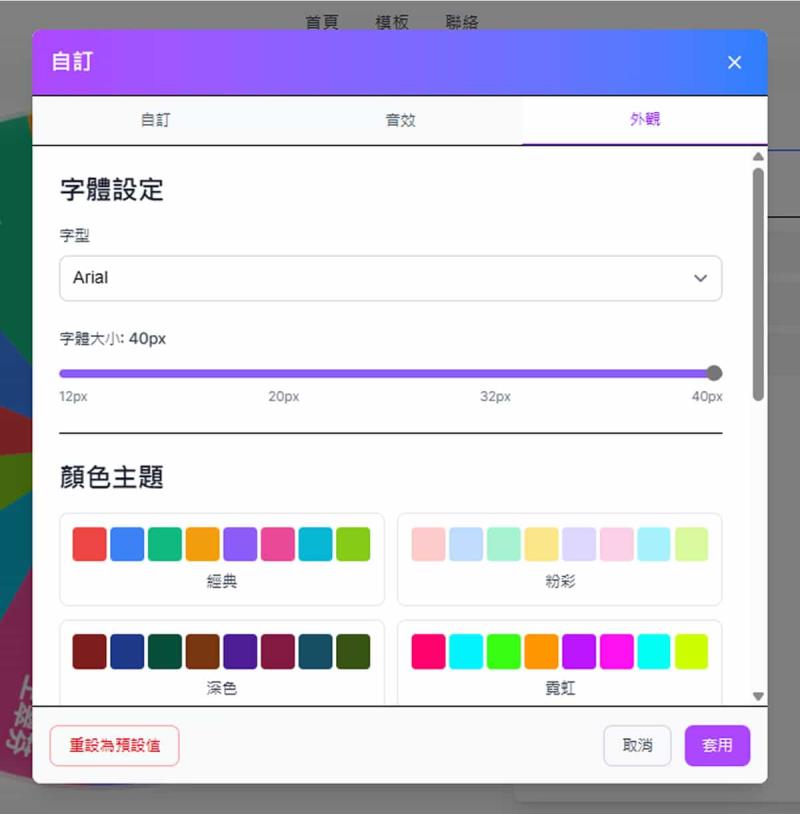Choose the 霓虹 neon color theme
This screenshot has width=800, height=814.
(x=560, y=688)
